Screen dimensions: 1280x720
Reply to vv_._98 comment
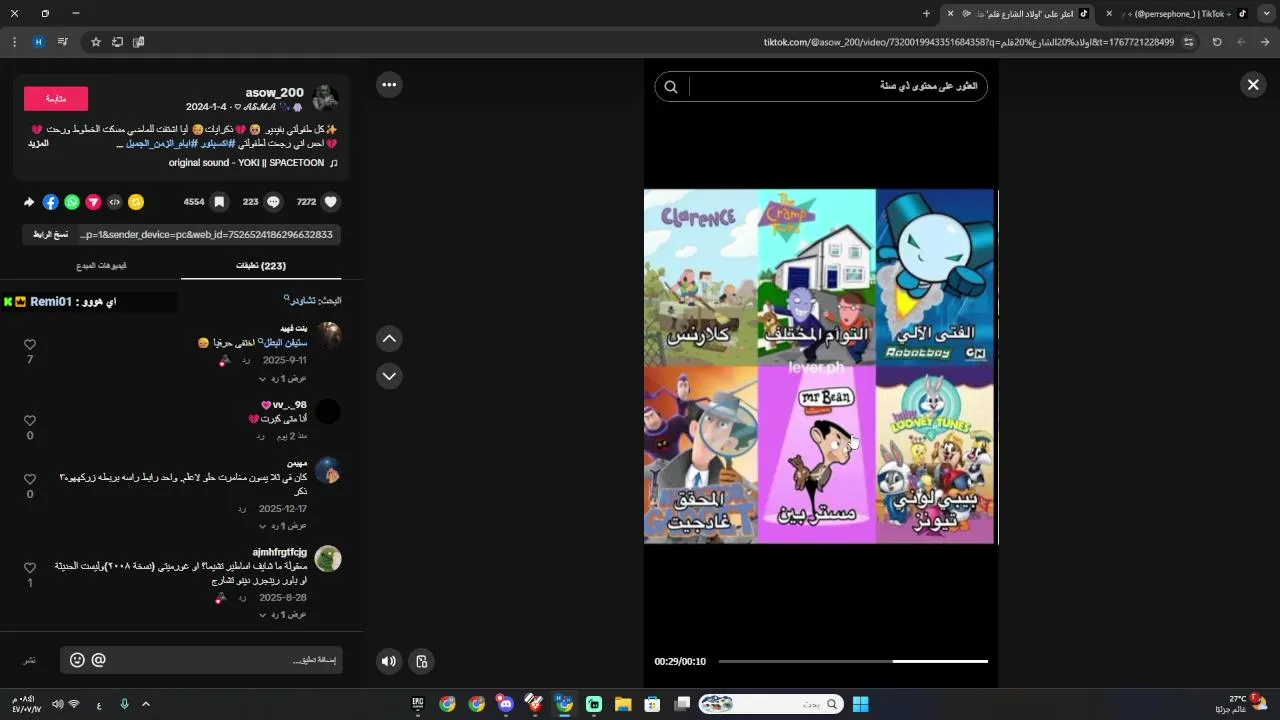[260, 436]
